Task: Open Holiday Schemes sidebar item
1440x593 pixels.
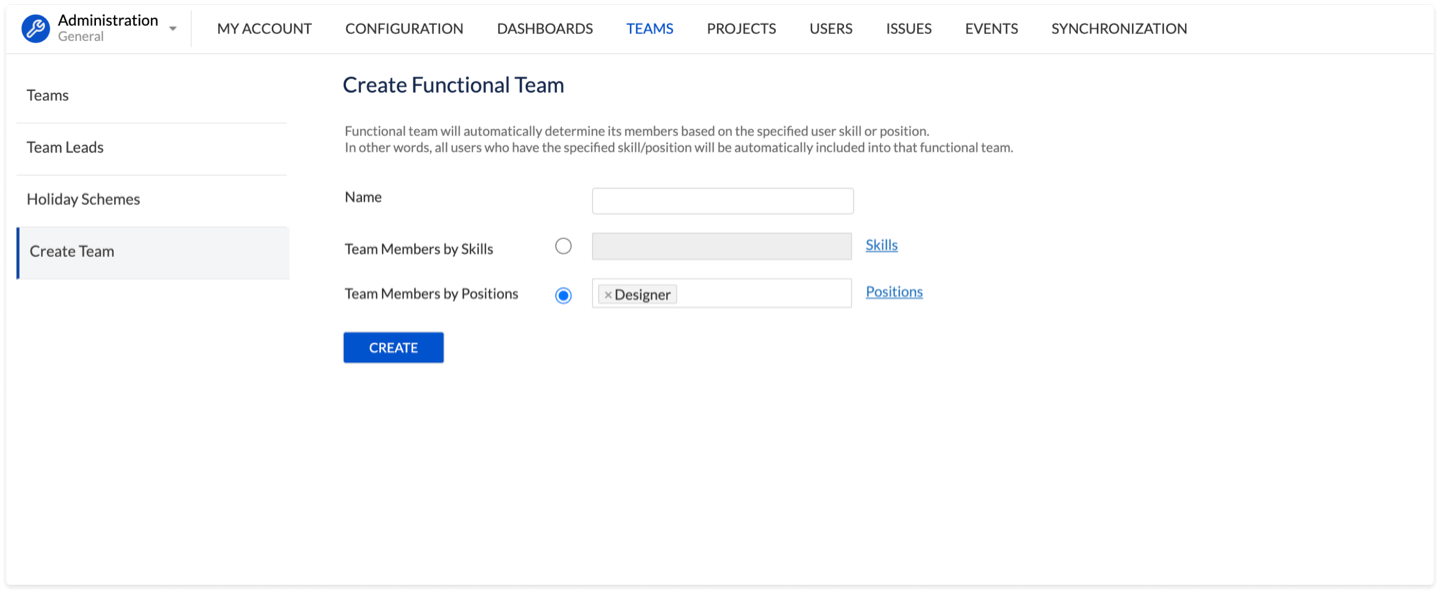Action: pos(83,200)
